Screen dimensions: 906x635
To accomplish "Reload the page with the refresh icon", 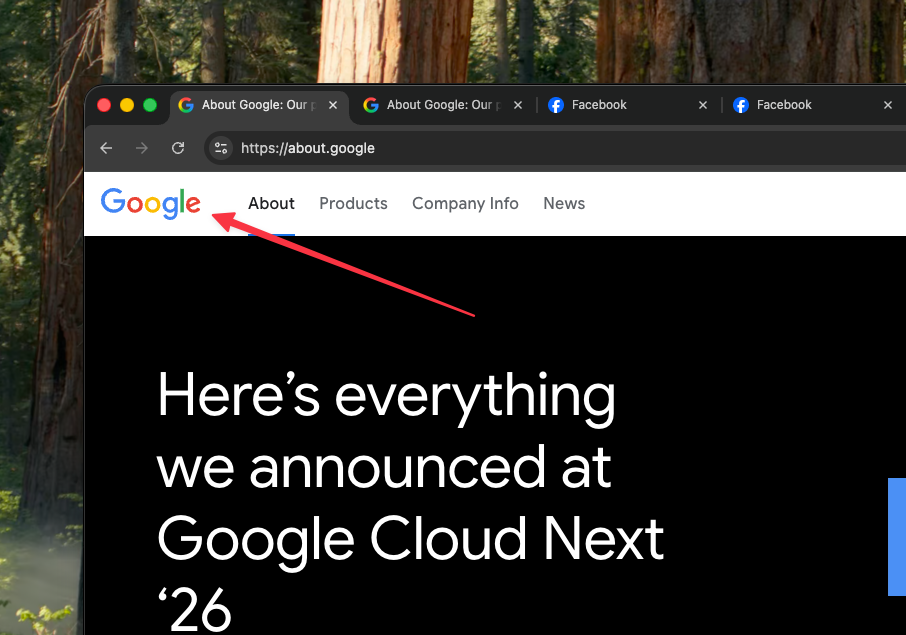I will (178, 148).
